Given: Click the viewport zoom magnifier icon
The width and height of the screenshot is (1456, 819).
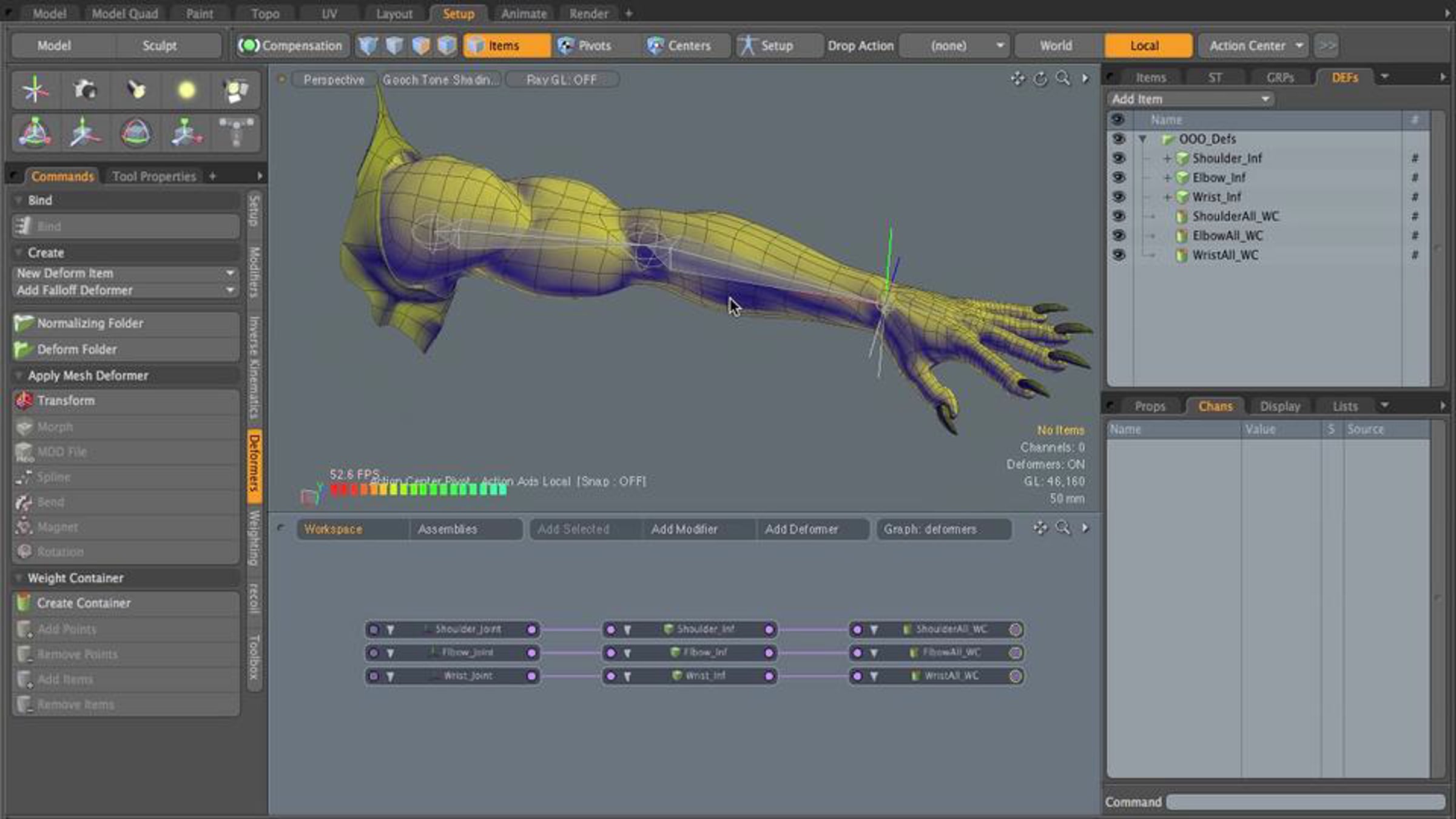Looking at the screenshot, I should click(1063, 79).
